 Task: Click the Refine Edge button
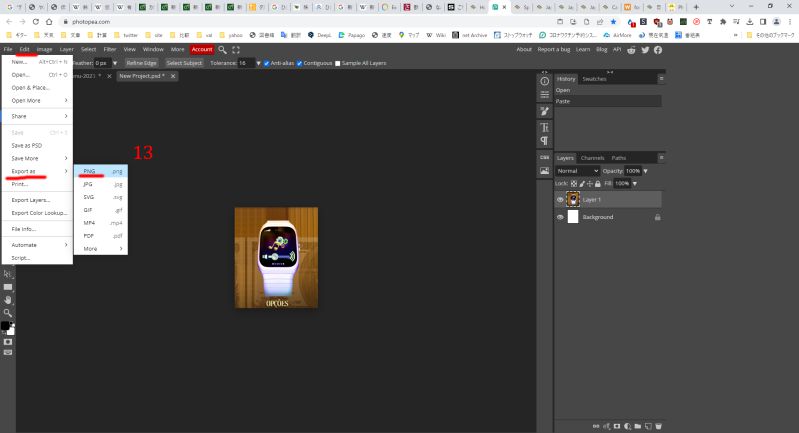coord(141,63)
